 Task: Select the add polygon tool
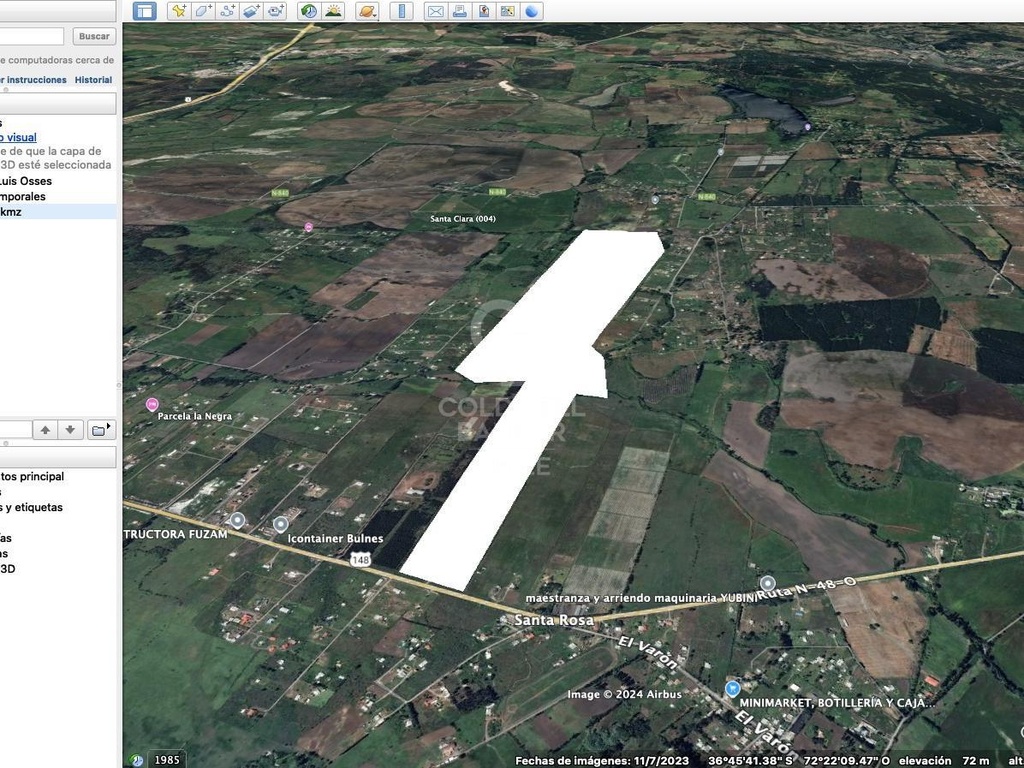click(203, 11)
